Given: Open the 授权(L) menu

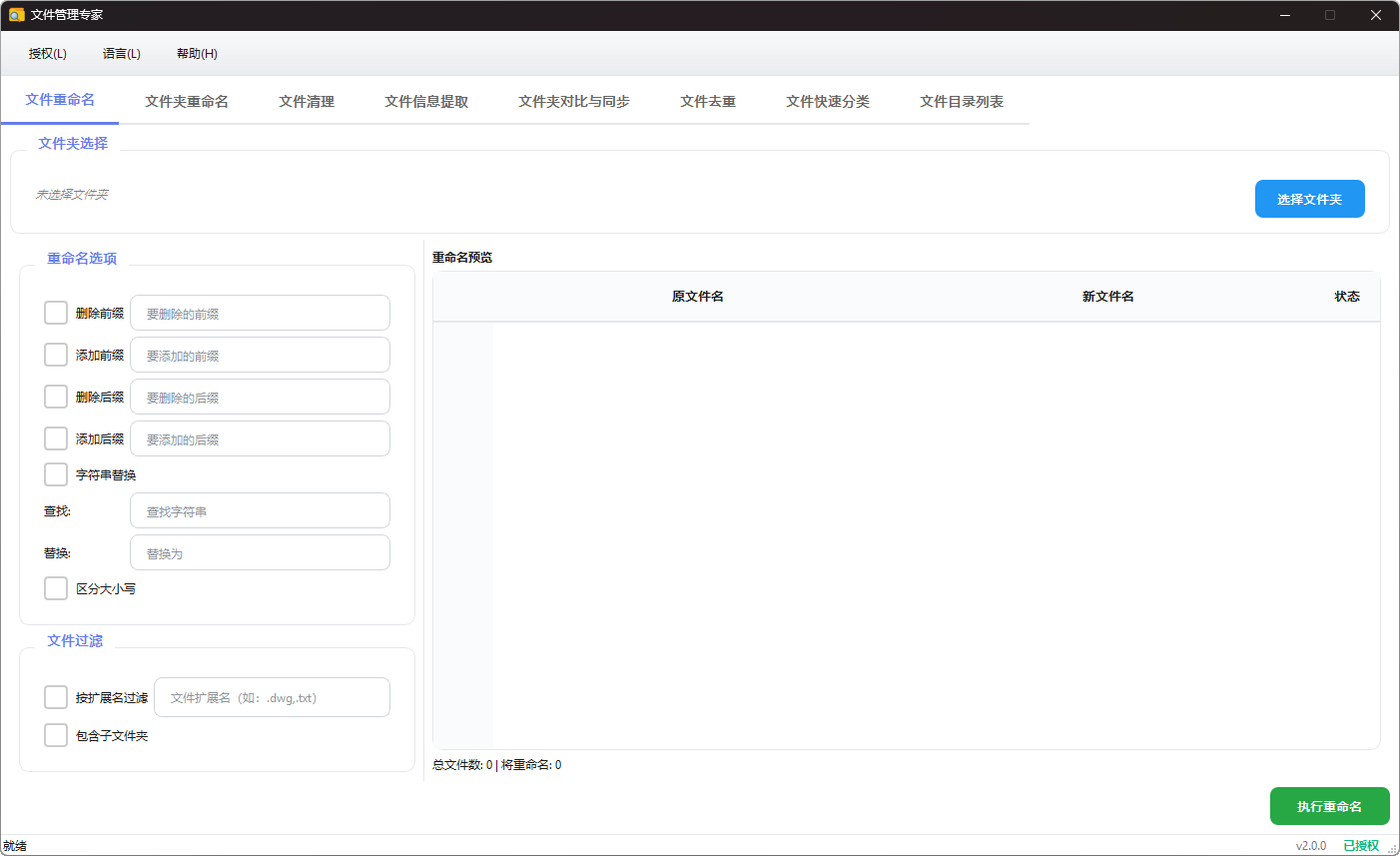Looking at the screenshot, I should click(x=46, y=53).
